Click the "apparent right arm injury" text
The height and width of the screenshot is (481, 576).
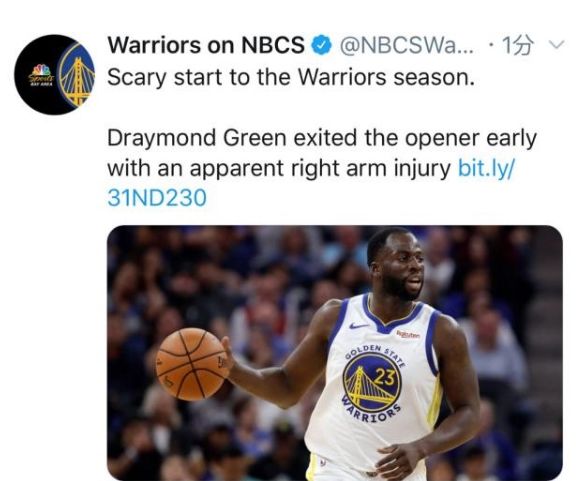(x=320, y=169)
